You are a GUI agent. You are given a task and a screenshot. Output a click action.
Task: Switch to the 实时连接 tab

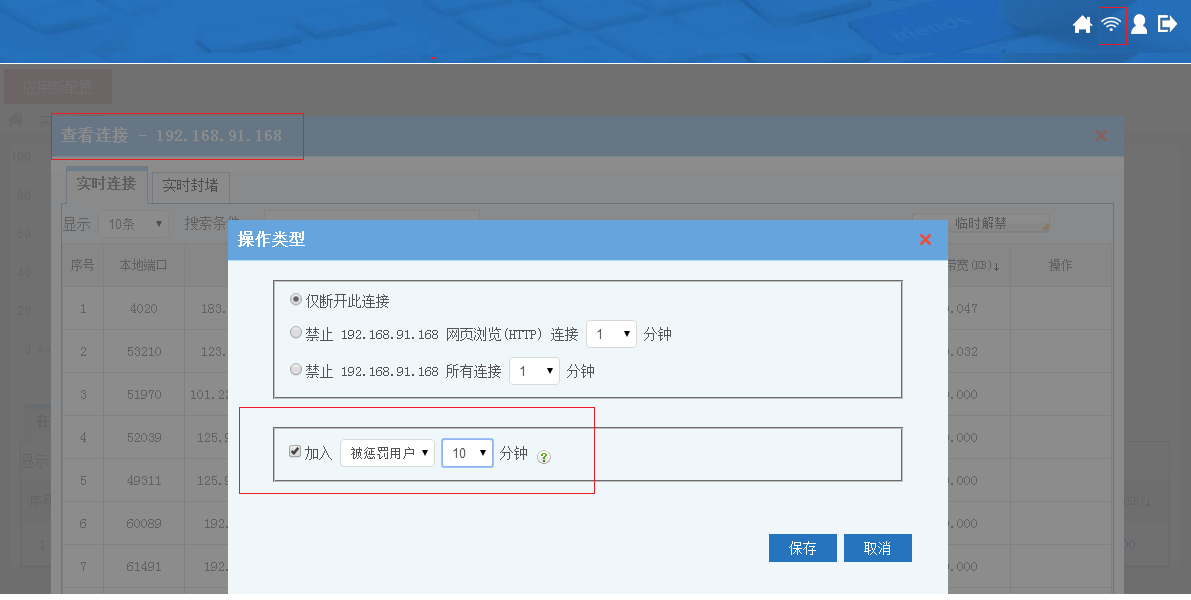106,184
